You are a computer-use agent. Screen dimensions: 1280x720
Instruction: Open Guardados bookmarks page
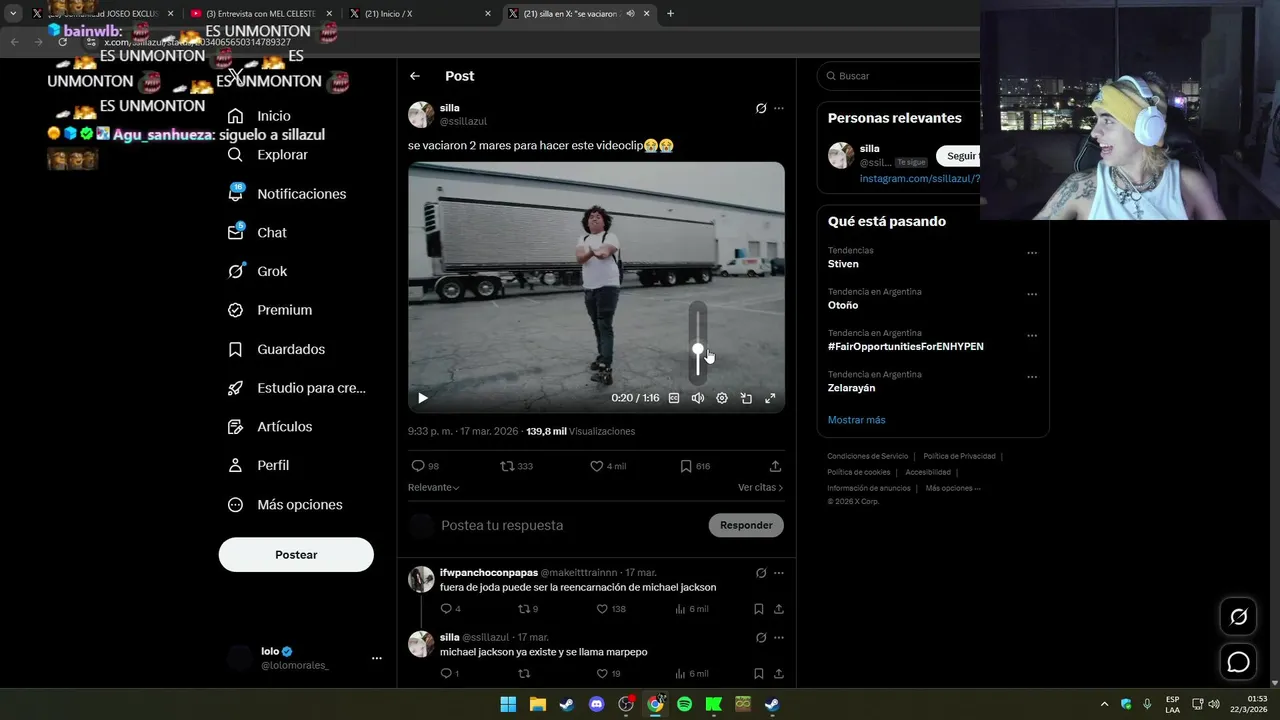click(276, 349)
